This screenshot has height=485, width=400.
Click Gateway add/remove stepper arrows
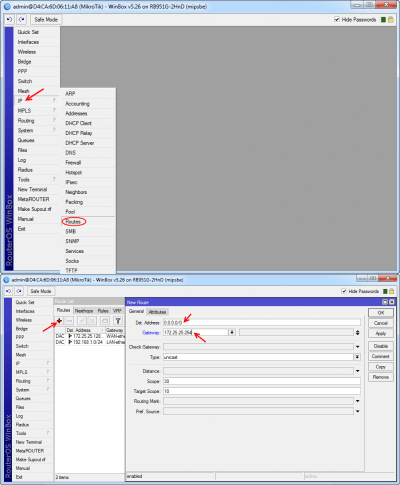(357, 332)
